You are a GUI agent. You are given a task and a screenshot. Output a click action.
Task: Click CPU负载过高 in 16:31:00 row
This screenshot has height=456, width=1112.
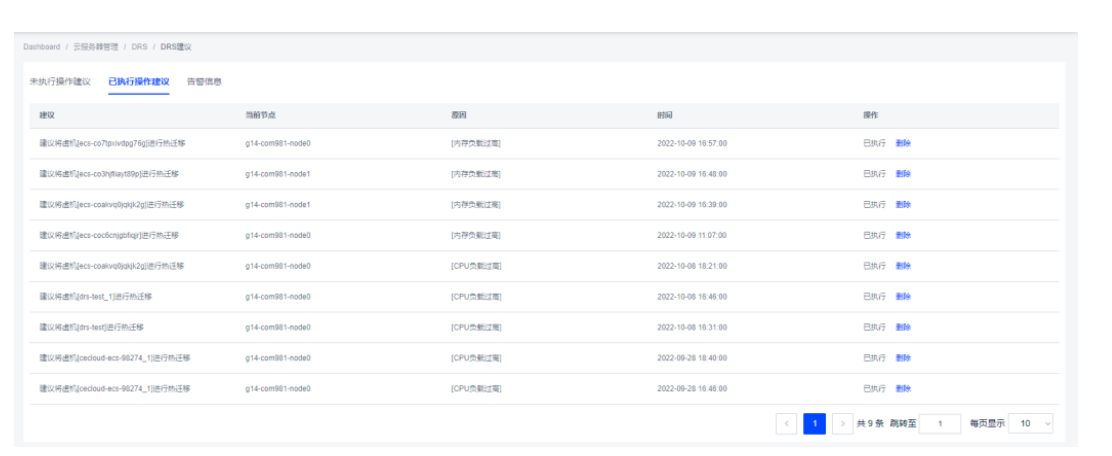point(476,327)
